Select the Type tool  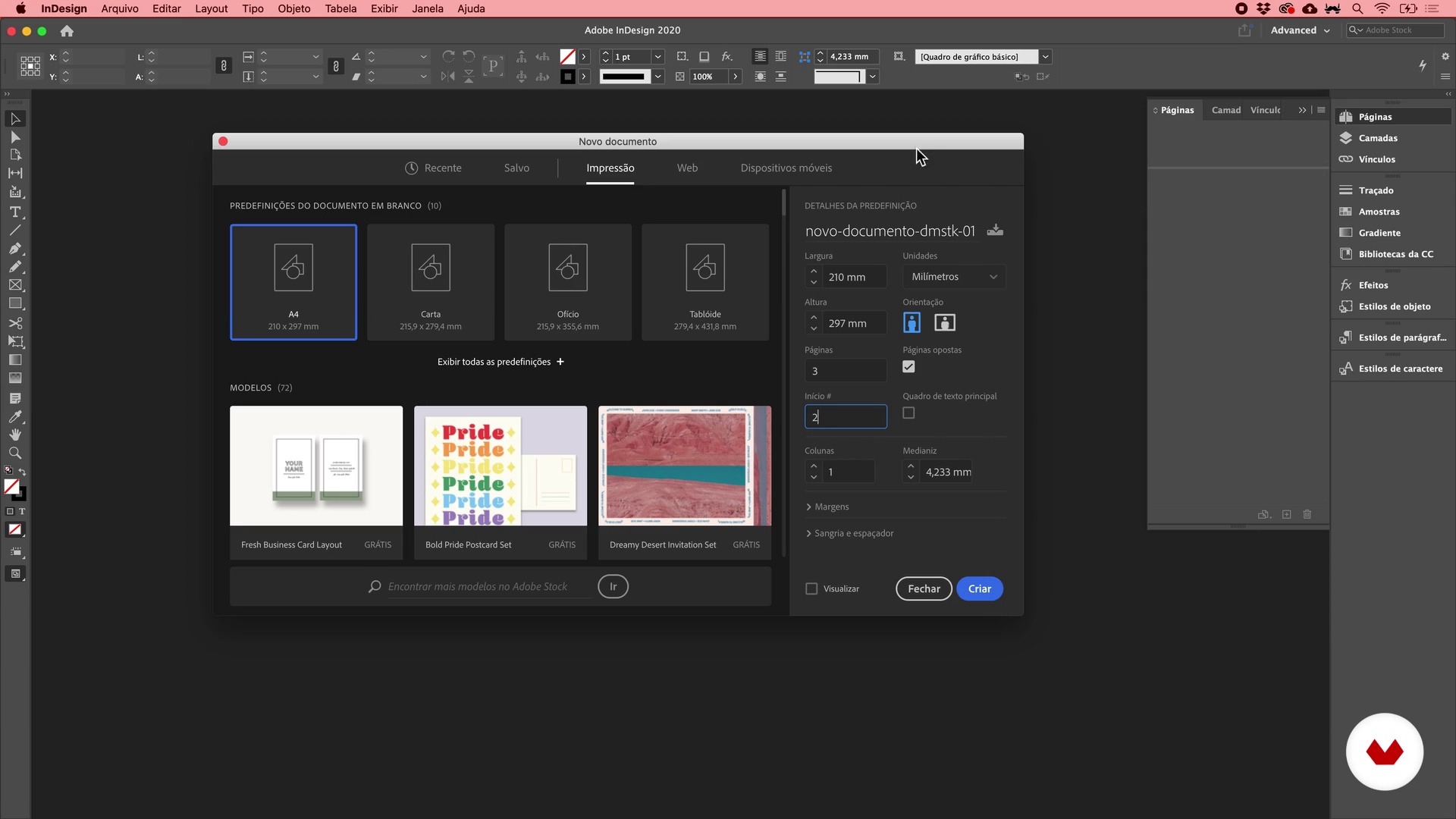click(x=15, y=212)
